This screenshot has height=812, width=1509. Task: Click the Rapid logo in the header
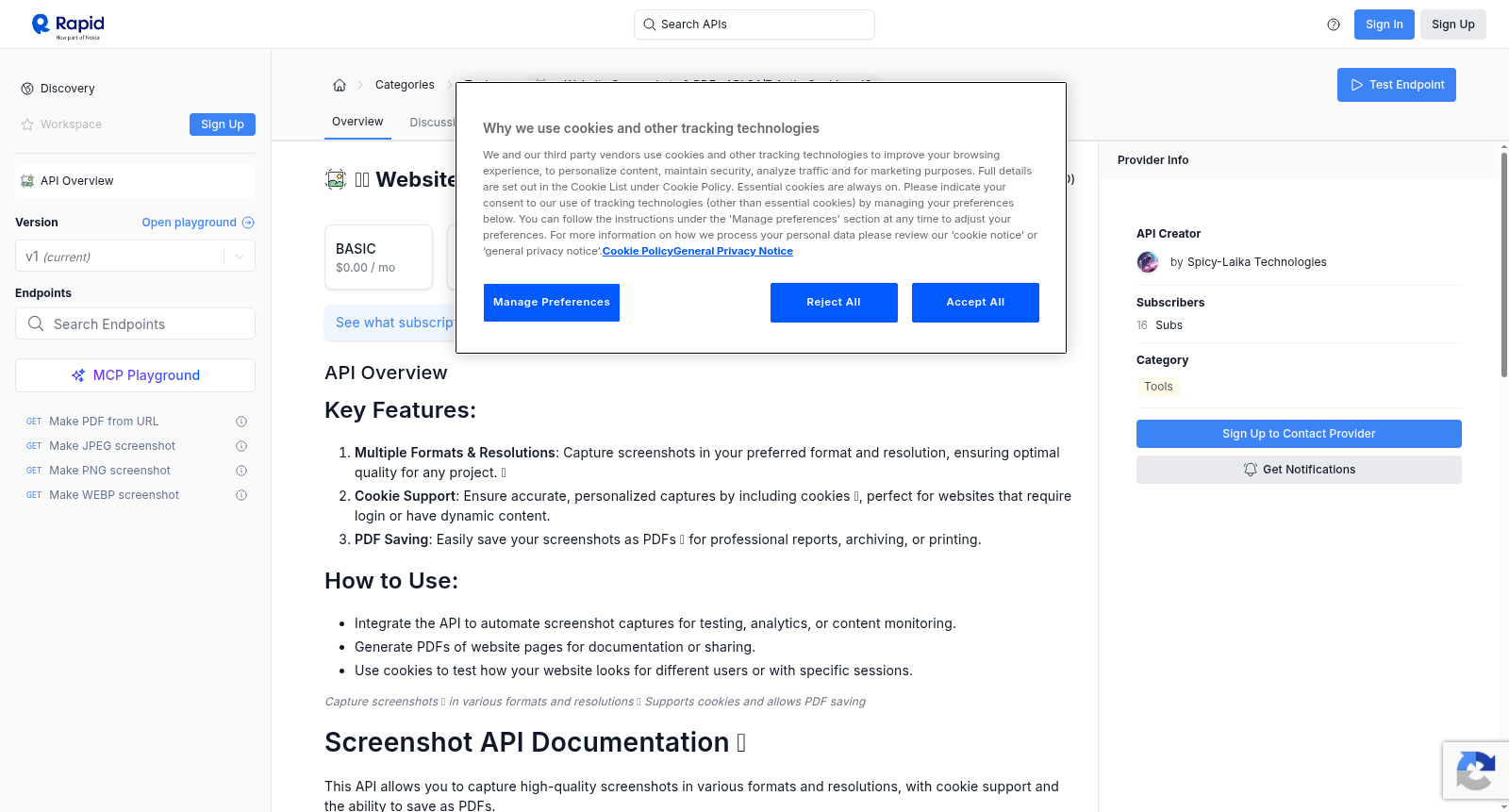click(x=68, y=25)
